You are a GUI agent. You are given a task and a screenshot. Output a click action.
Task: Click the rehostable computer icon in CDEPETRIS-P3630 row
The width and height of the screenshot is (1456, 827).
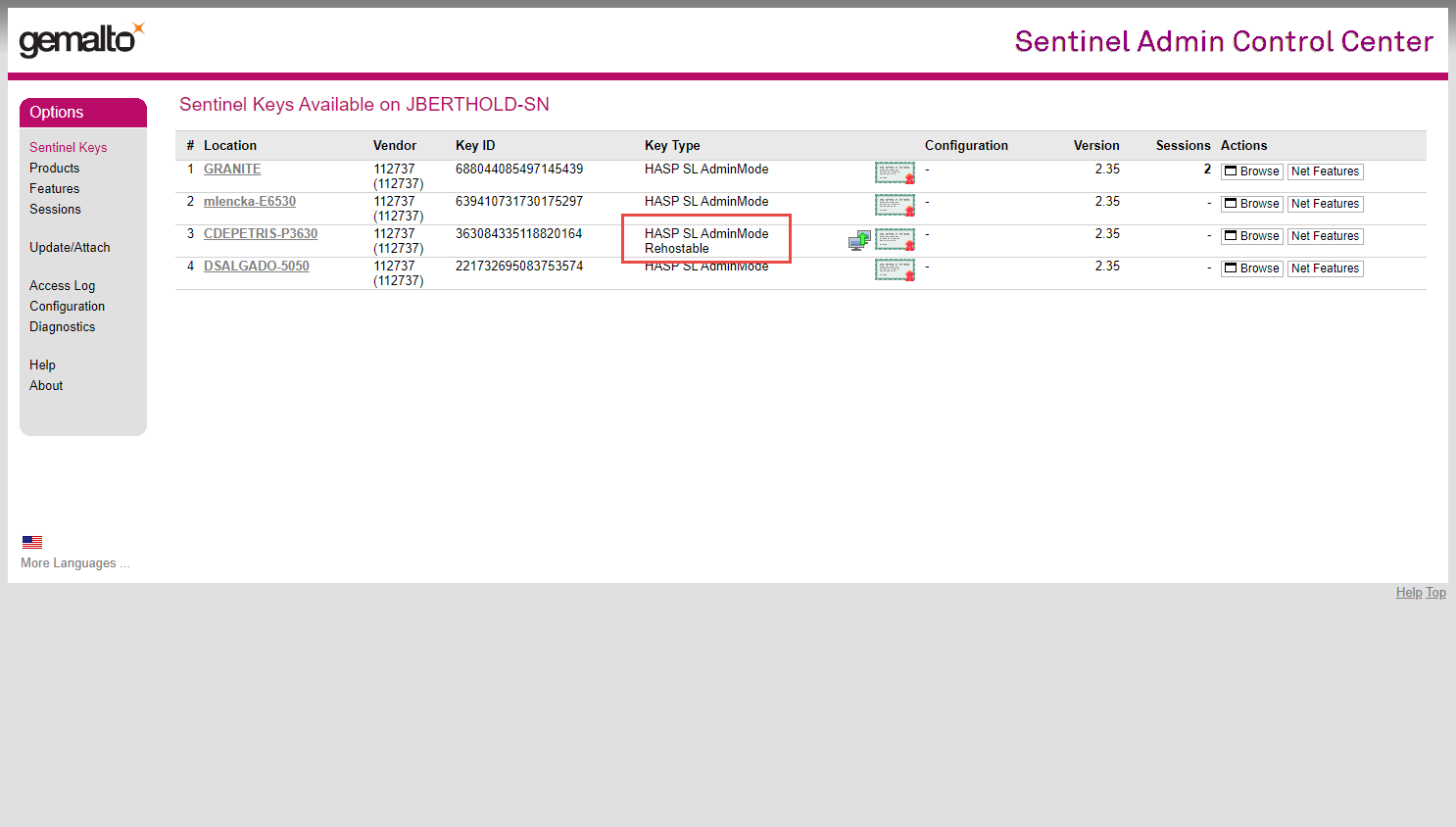click(x=859, y=240)
